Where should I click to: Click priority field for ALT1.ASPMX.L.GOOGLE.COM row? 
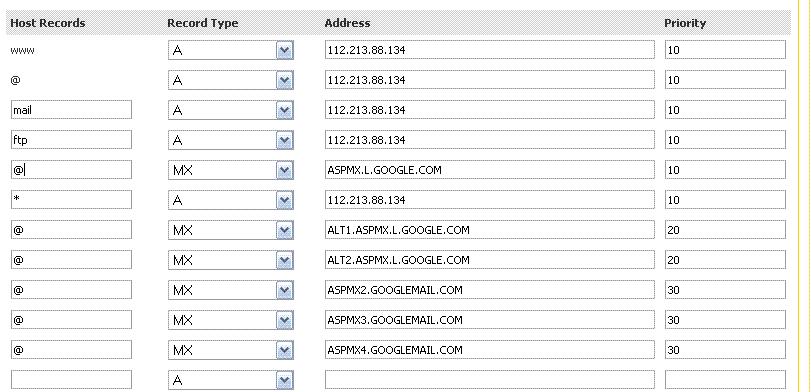tap(725, 230)
